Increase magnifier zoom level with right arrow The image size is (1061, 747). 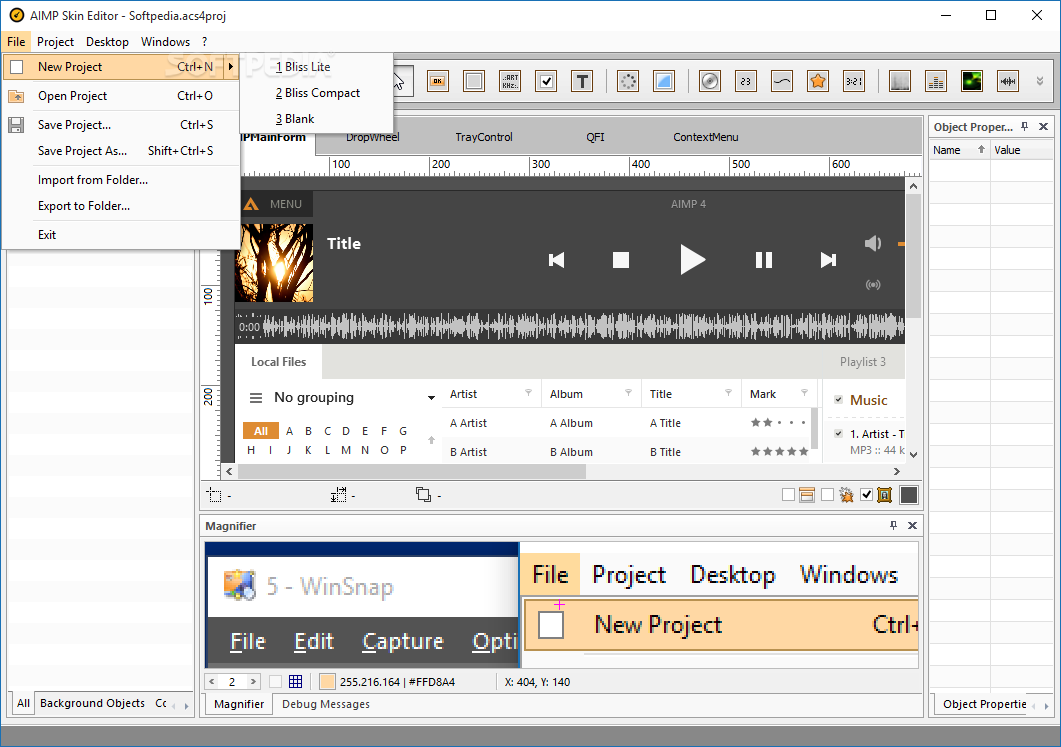(253, 681)
